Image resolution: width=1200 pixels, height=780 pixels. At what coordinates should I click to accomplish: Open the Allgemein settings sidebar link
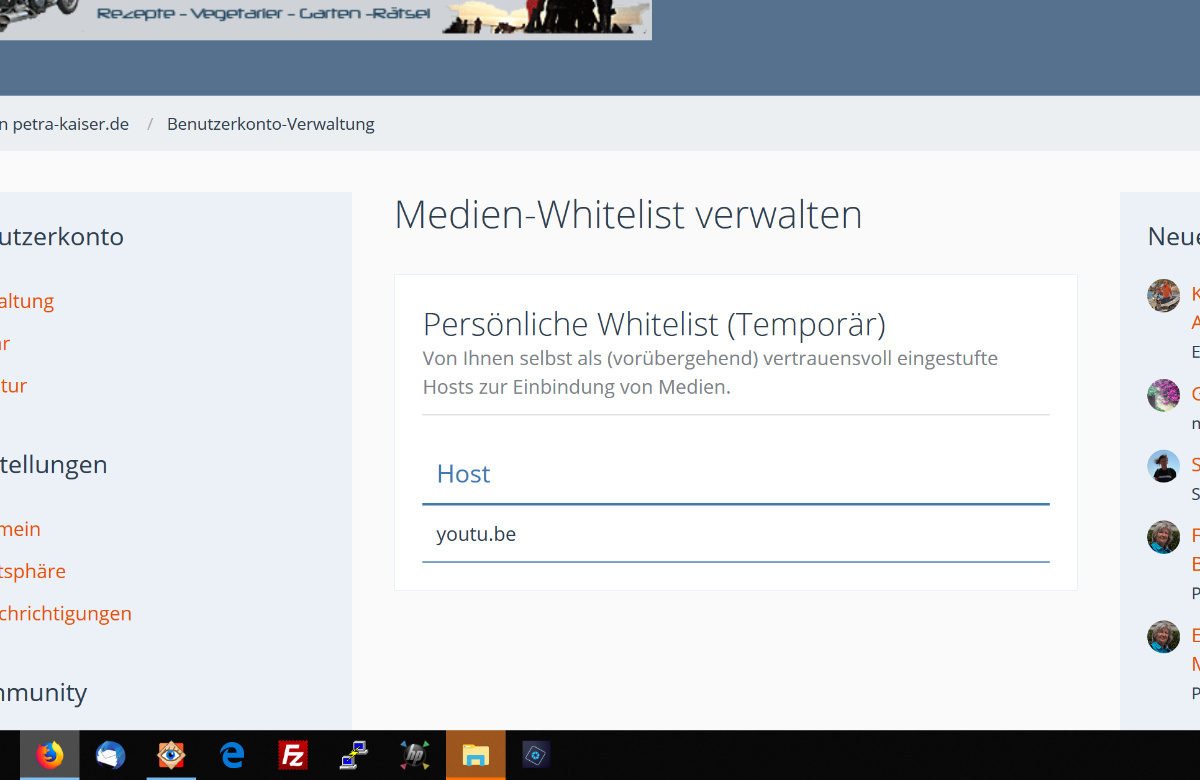pyautogui.click(x=21, y=529)
